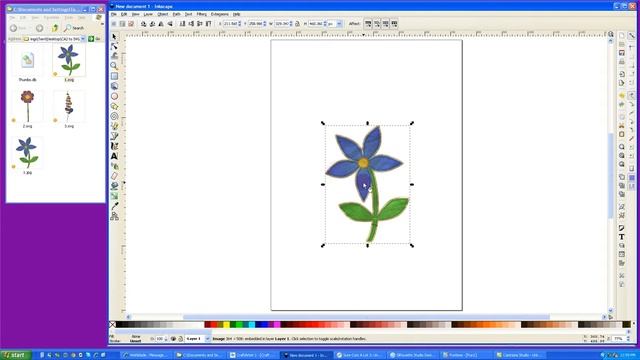Flip selection vertically
The image size is (640, 360).
pos(170,24)
